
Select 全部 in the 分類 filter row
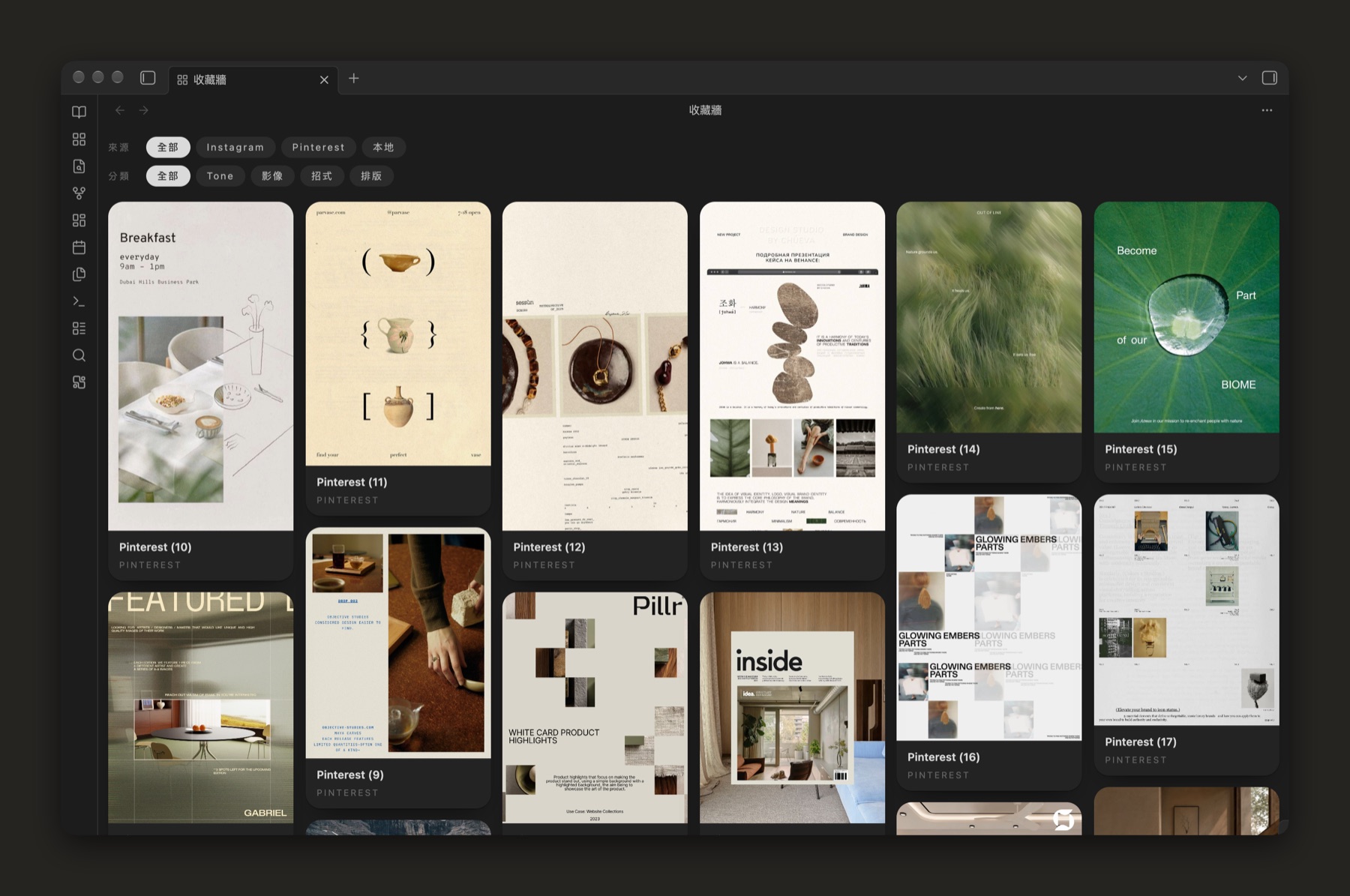click(168, 176)
